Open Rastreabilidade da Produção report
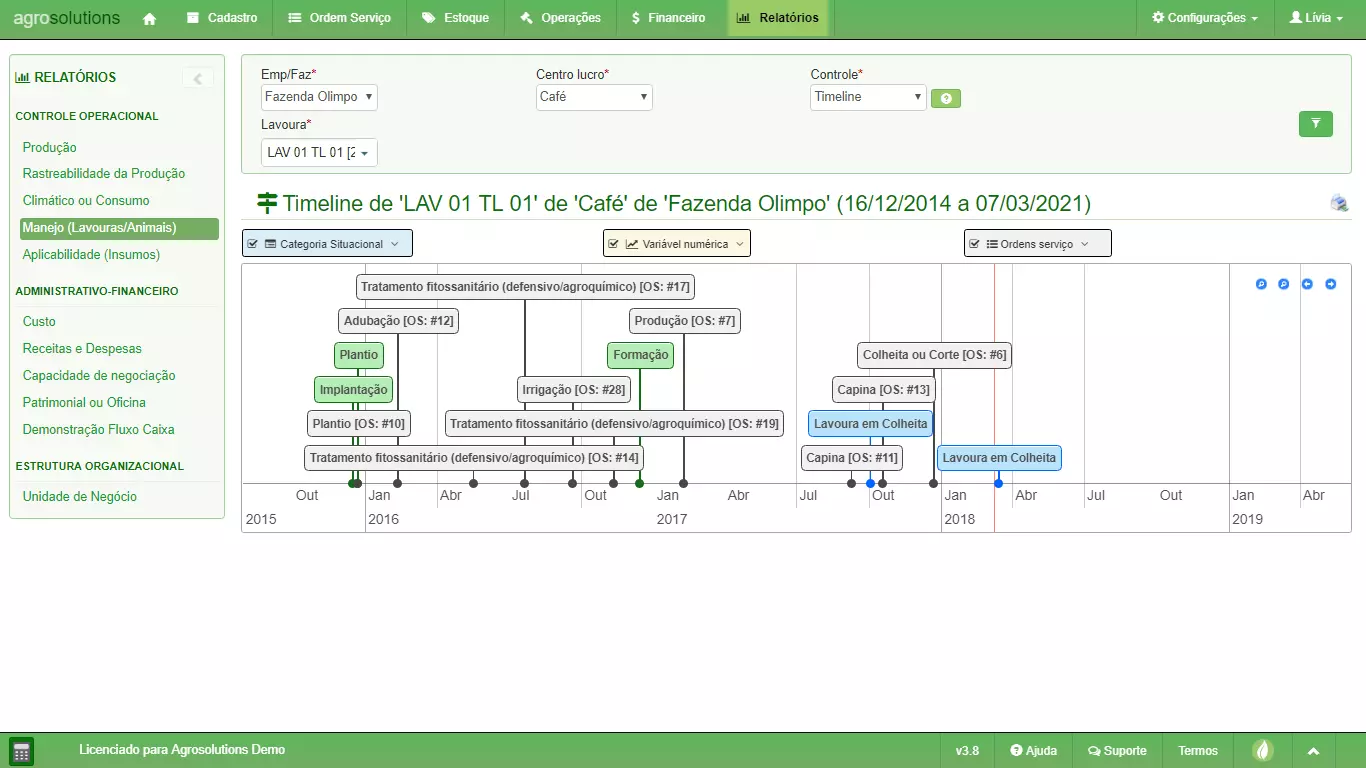1366x768 pixels. (x=104, y=174)
